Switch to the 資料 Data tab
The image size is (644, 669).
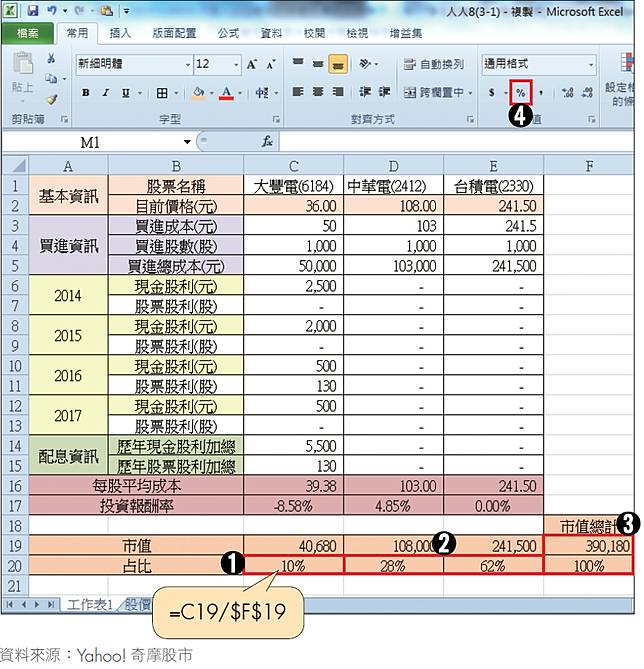pyautogui.click(x=271, y=33)
